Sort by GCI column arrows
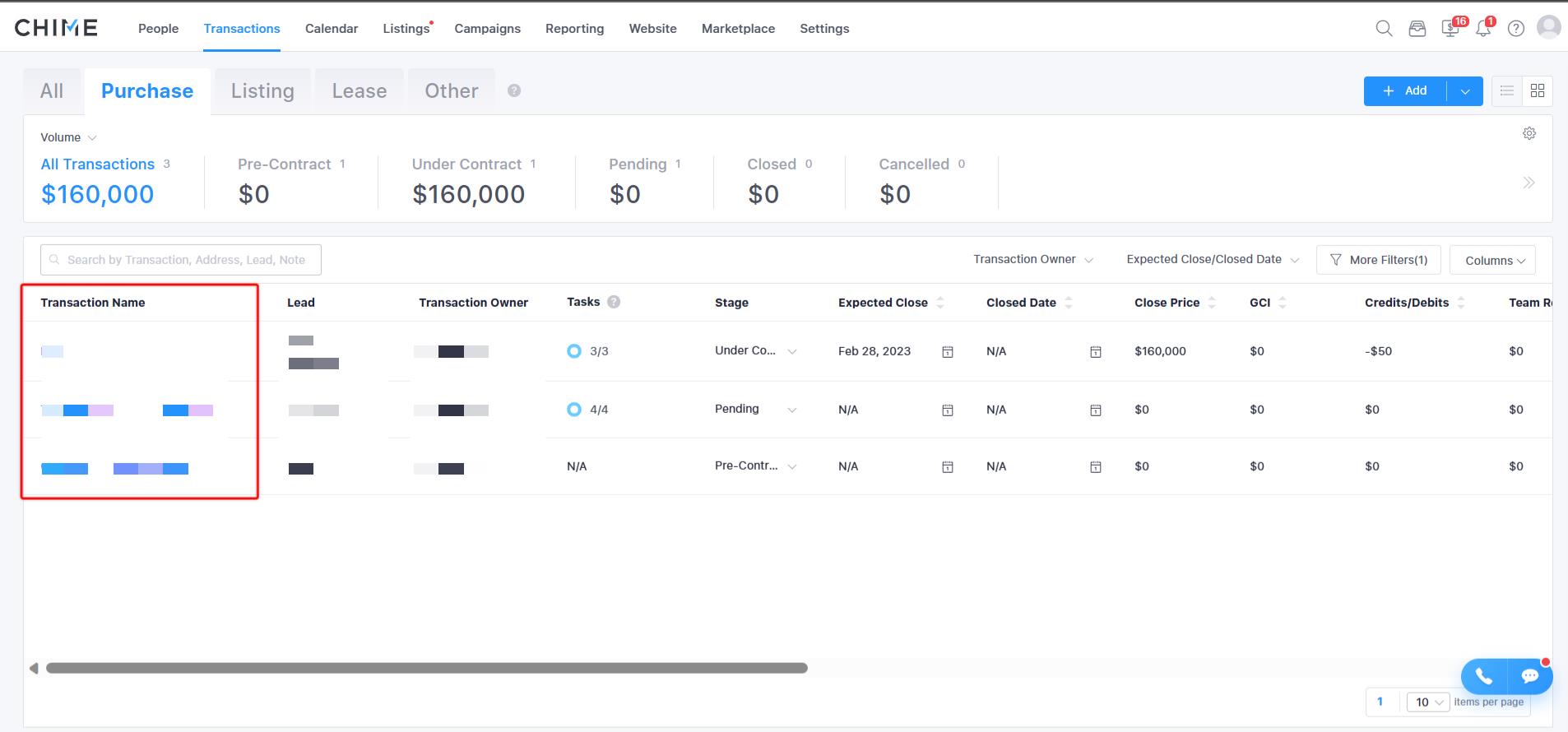 tap(1283, 303)
